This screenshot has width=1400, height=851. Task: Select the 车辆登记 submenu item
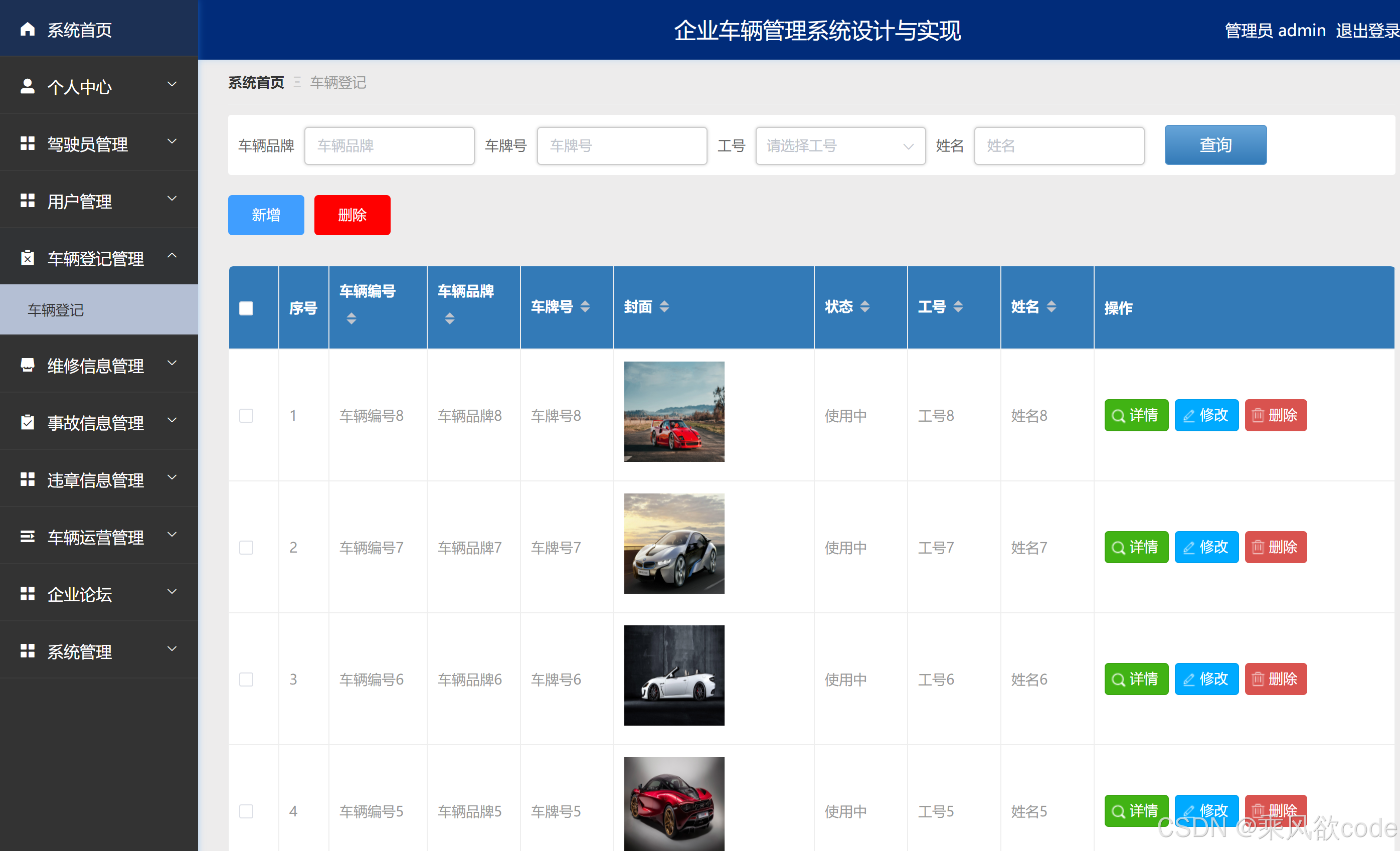56,309
